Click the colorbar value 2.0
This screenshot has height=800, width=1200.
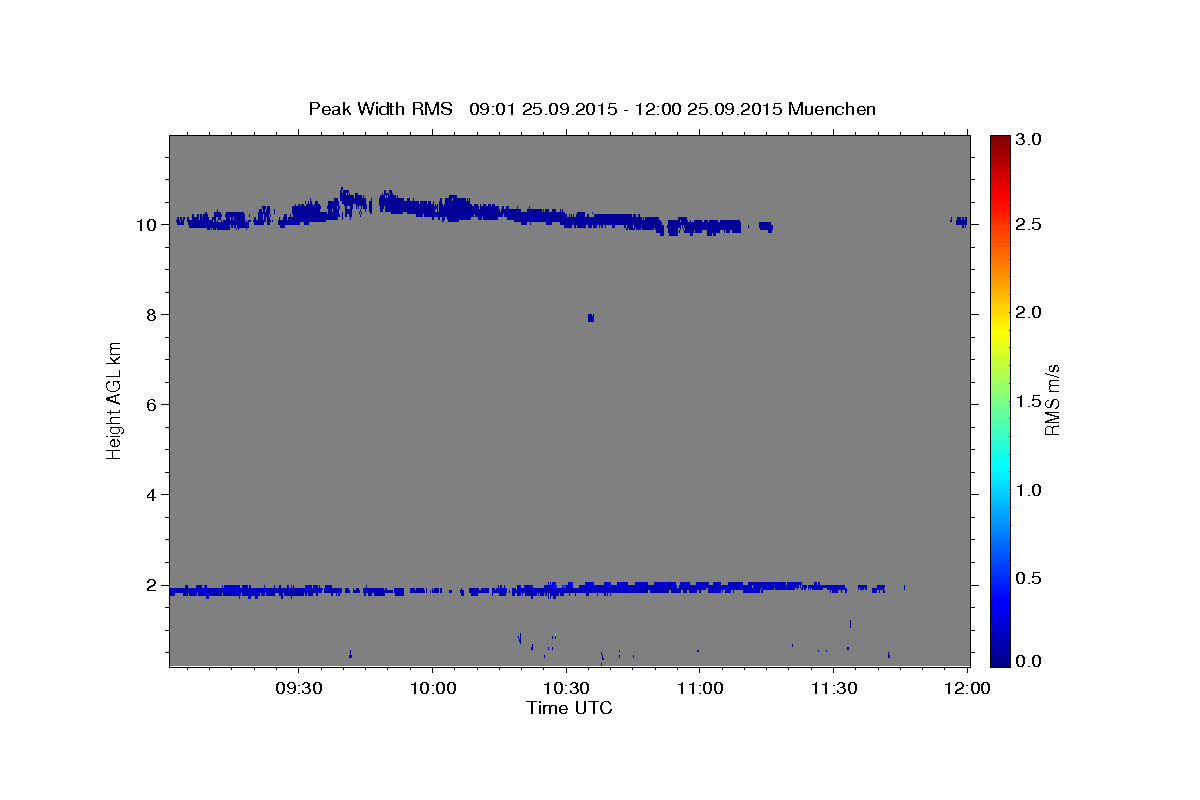click(1029, 313)
